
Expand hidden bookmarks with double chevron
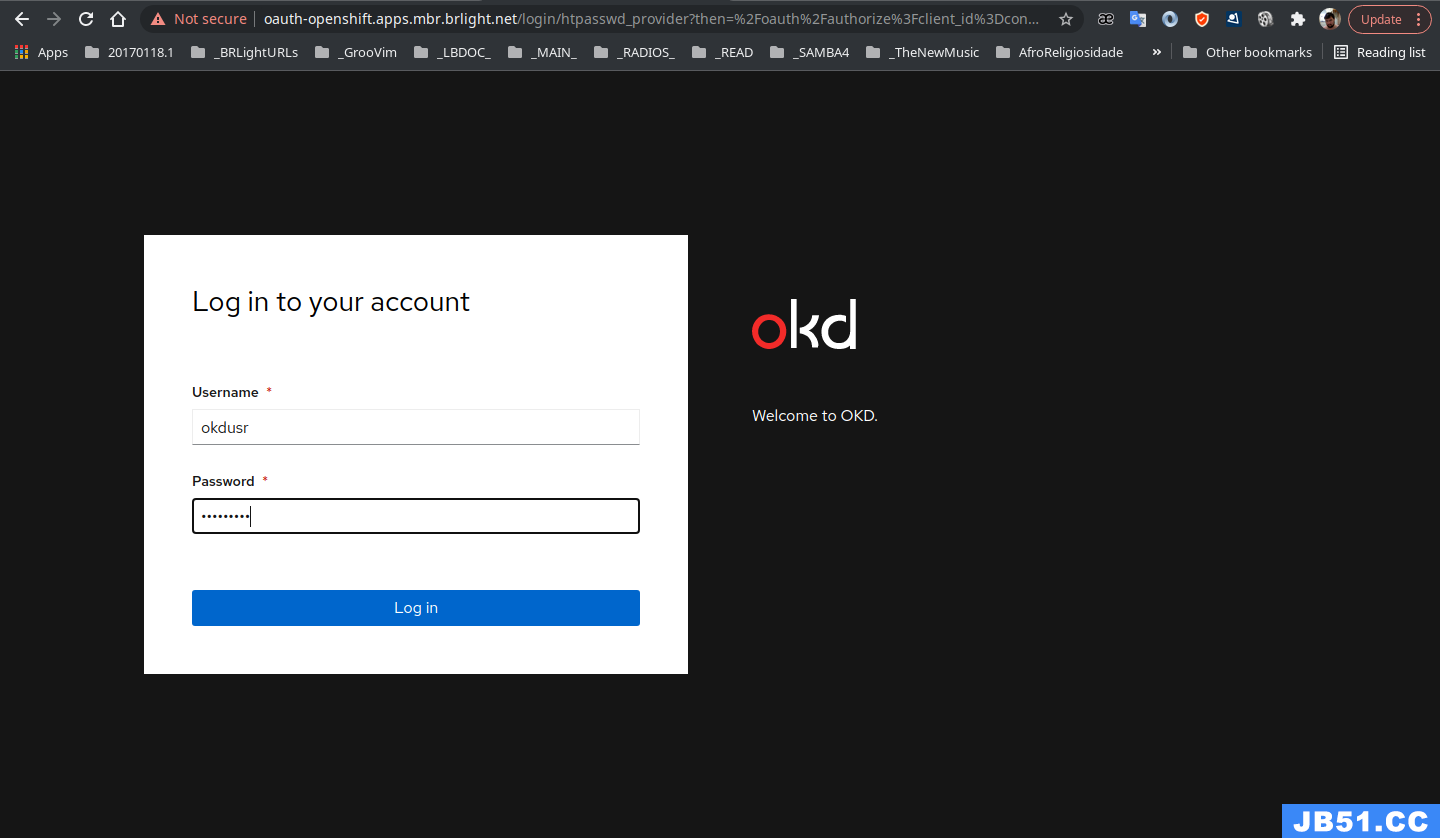click(1157, 52)
